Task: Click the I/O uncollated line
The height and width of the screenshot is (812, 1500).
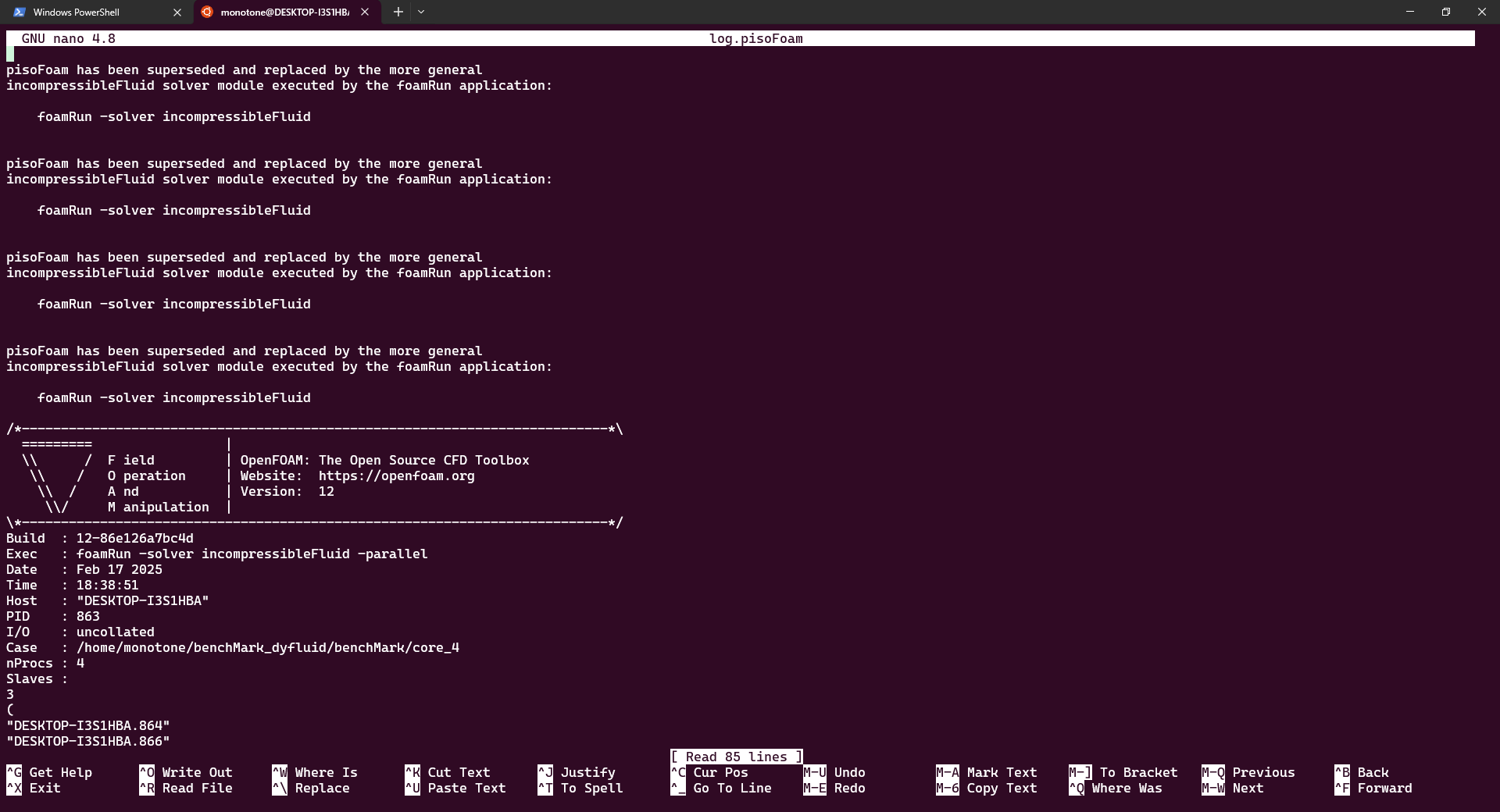Action: click(80, 632)
